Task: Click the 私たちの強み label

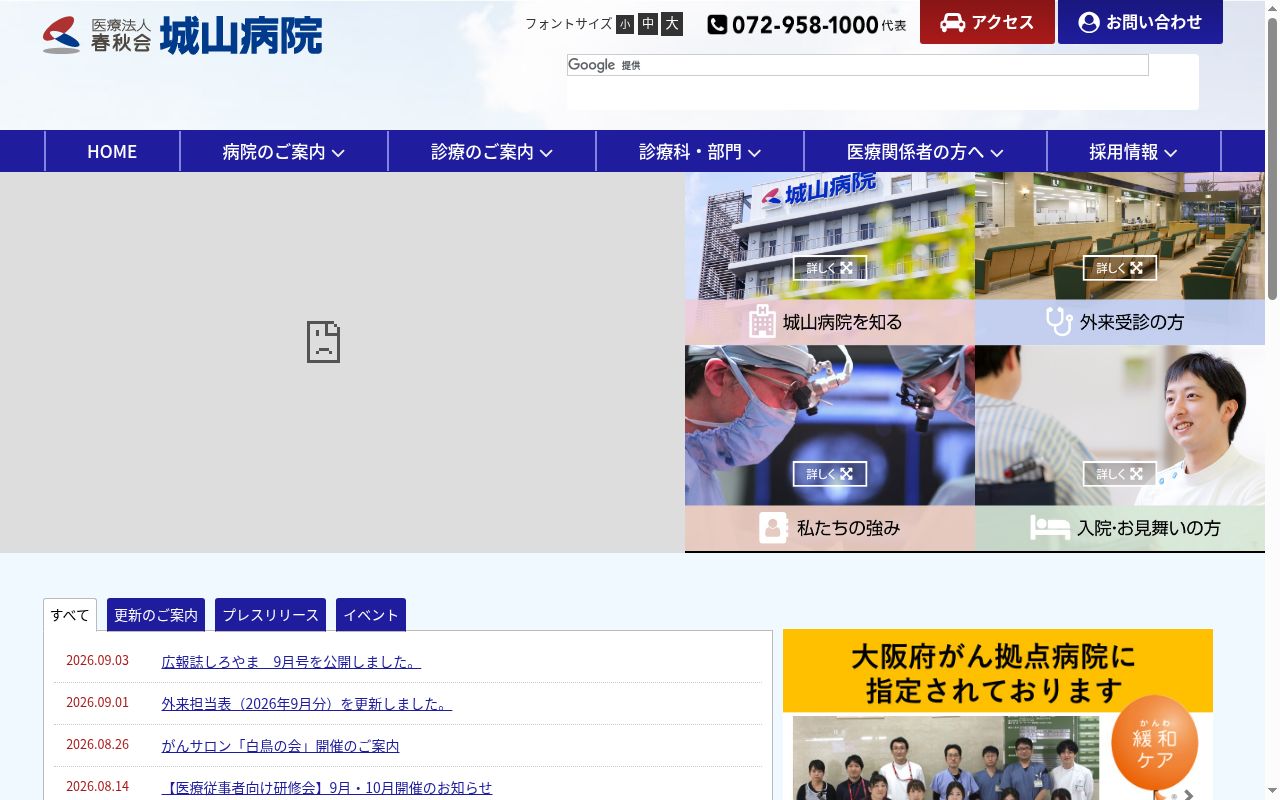Action: (x=849, y=527)
